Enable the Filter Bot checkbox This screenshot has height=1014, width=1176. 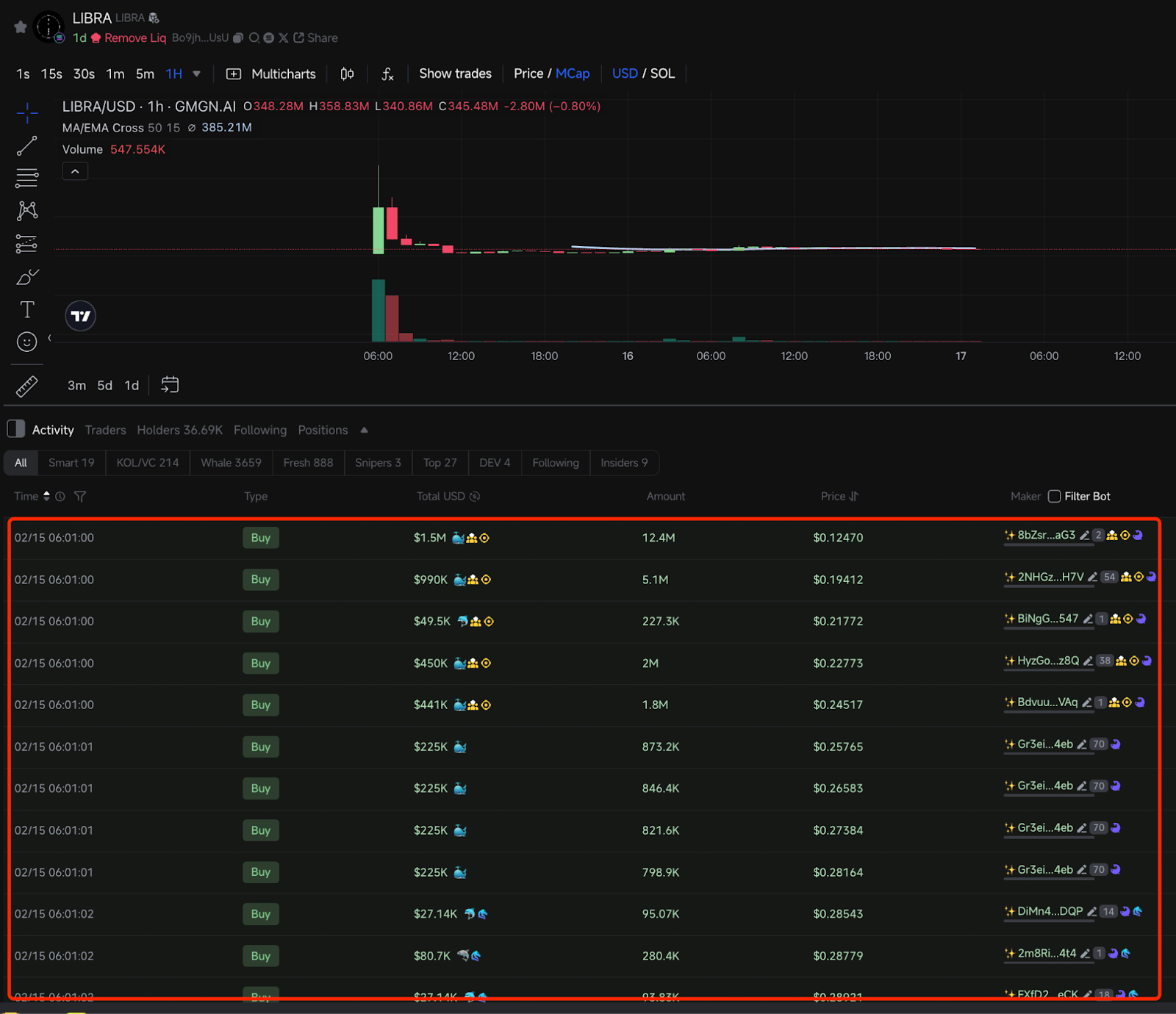pos(1054,497)
